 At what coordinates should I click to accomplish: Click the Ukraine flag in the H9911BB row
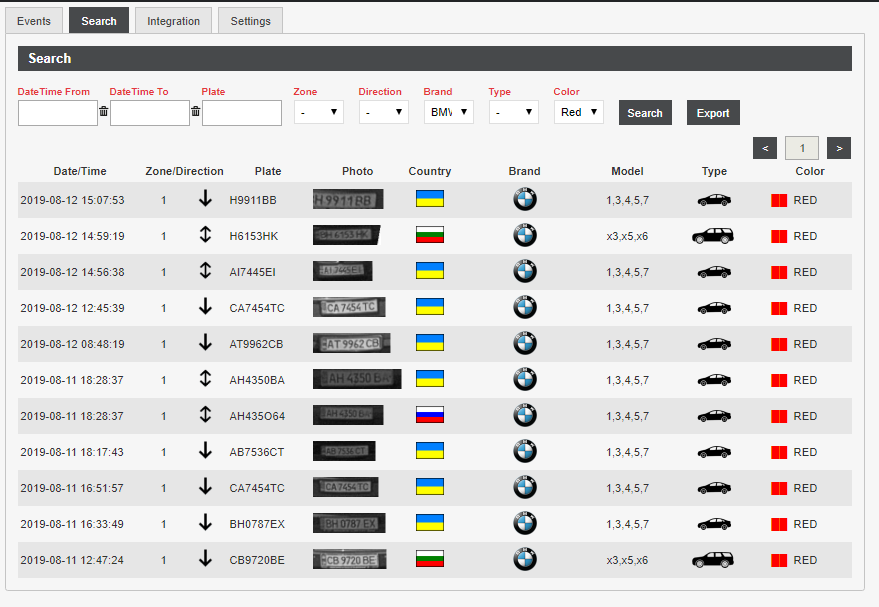point(430,198)
